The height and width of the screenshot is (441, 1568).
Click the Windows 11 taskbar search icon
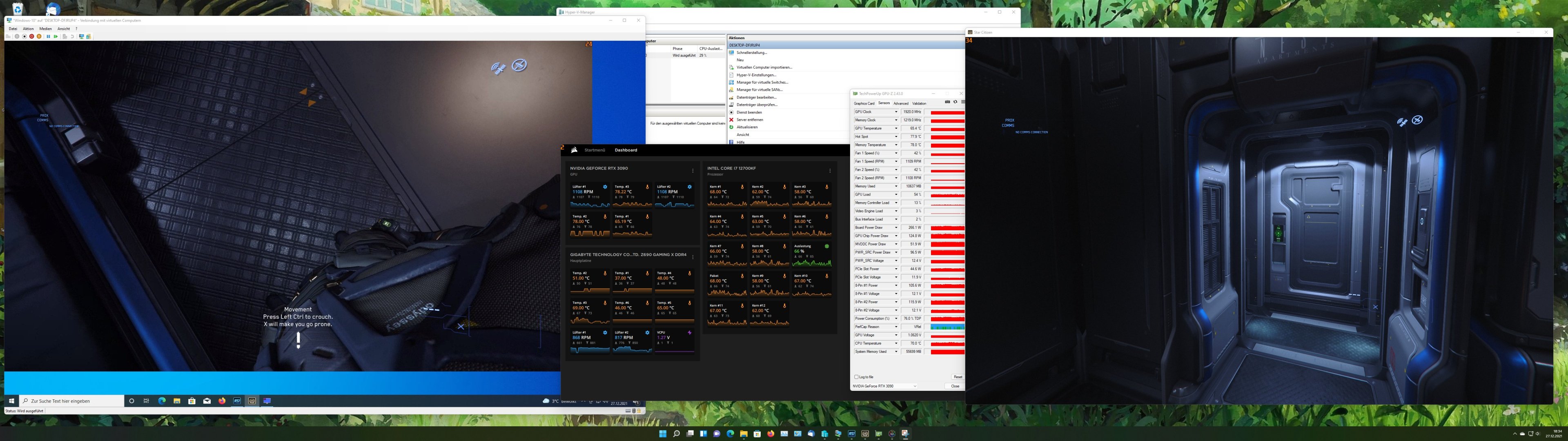pos(676,434)
